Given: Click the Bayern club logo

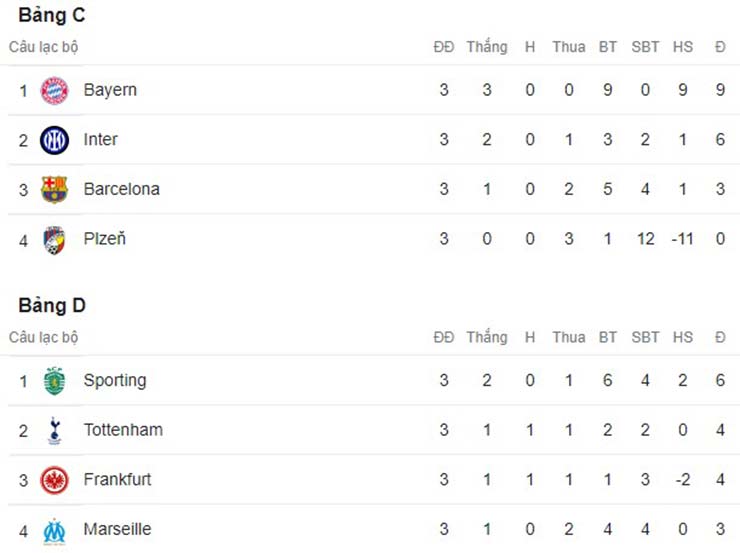Looking at the screenshot, I should (x=54, y=90).
